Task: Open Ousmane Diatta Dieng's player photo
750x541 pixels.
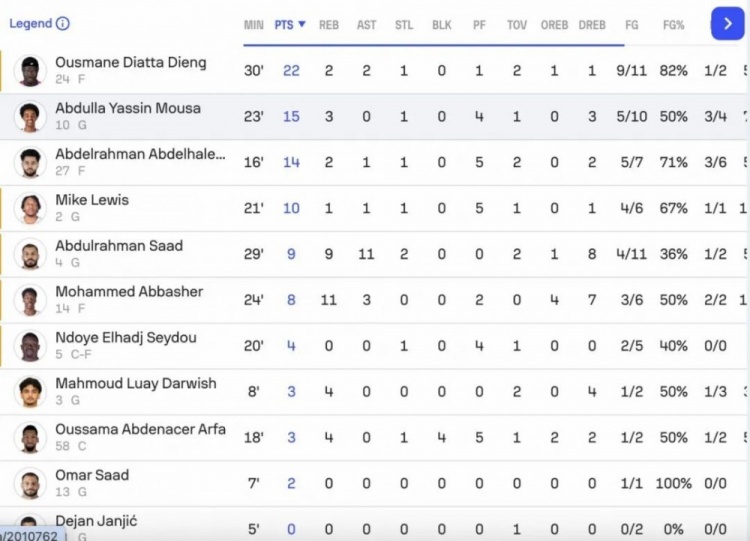Action: pyautogui.click(x=30, y=71)
